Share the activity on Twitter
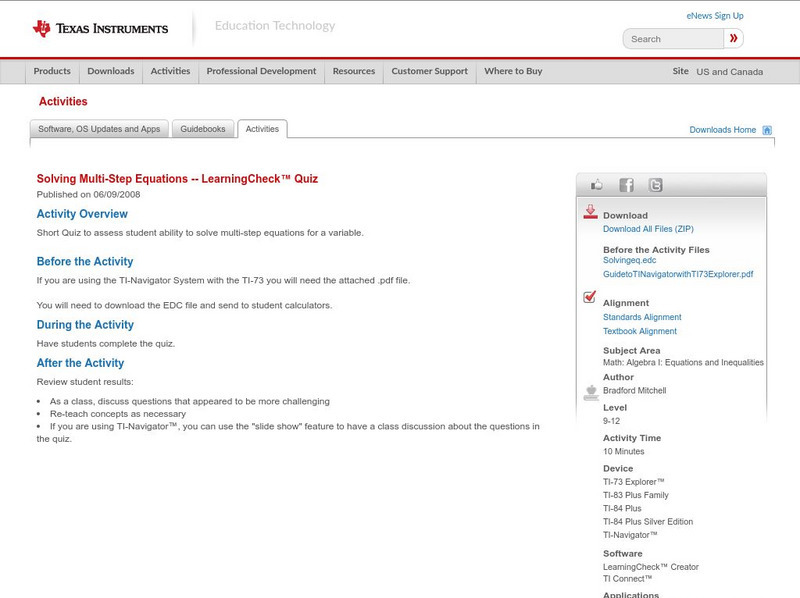800x598 pixels. click(654, 184)
